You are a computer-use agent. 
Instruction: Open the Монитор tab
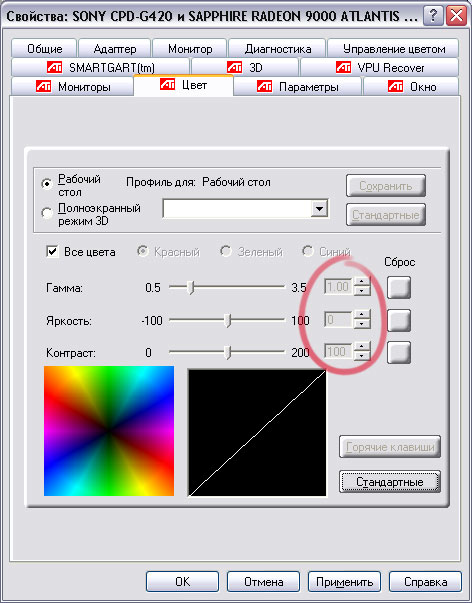[190, 49]
